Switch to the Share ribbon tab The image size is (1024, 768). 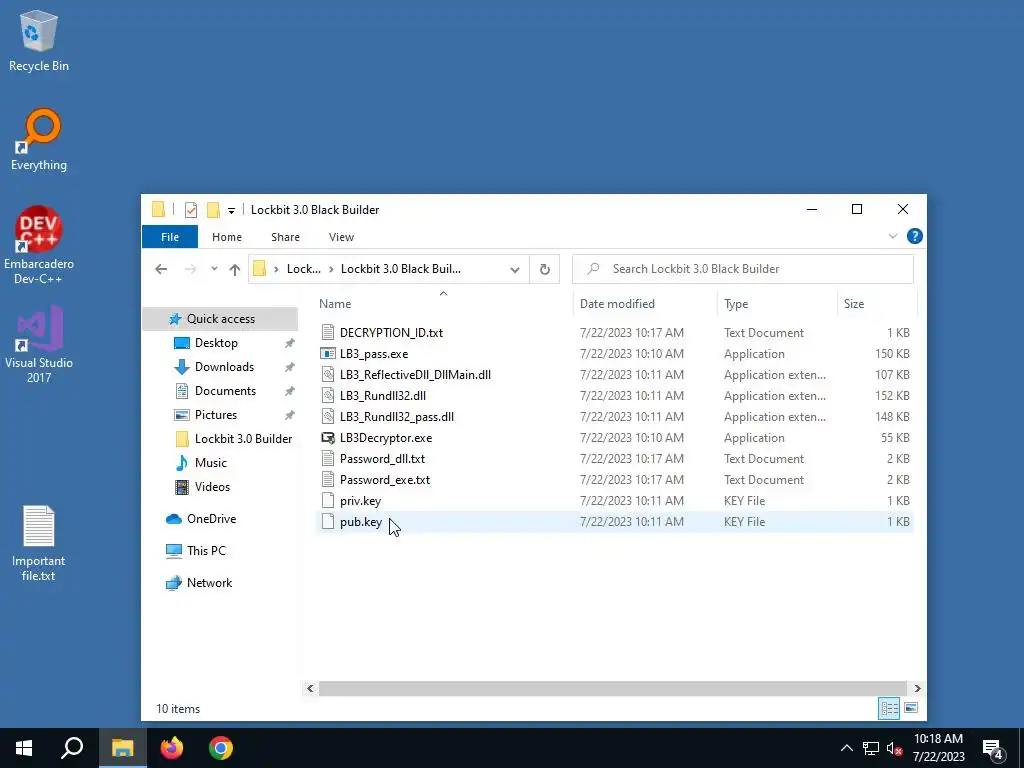coord(285,237)
